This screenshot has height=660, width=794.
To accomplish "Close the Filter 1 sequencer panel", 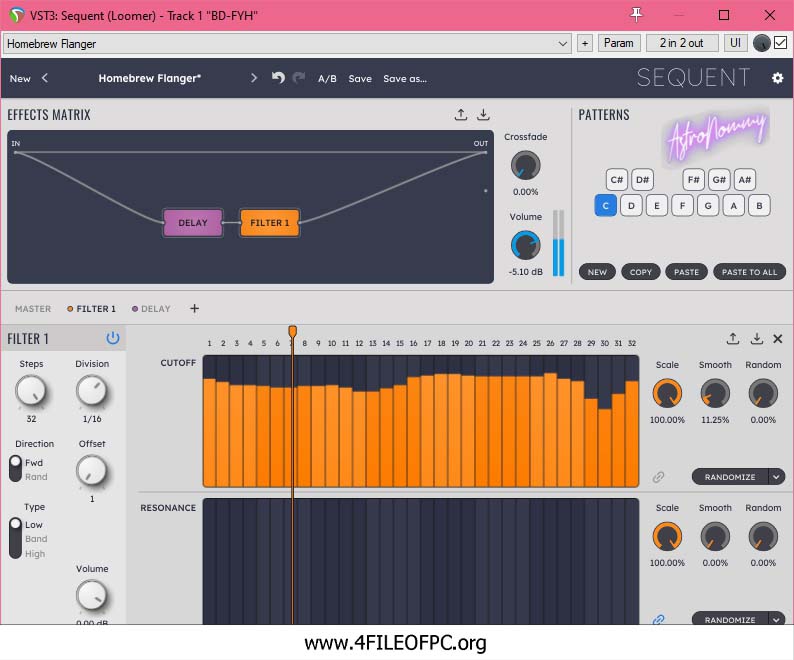I will (x=778, y=339).
